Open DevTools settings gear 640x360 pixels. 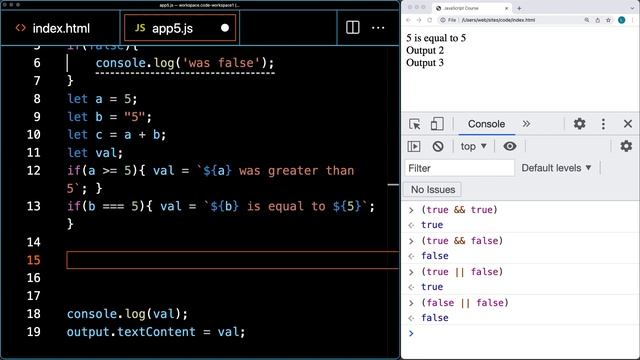[x=579, y=124]
